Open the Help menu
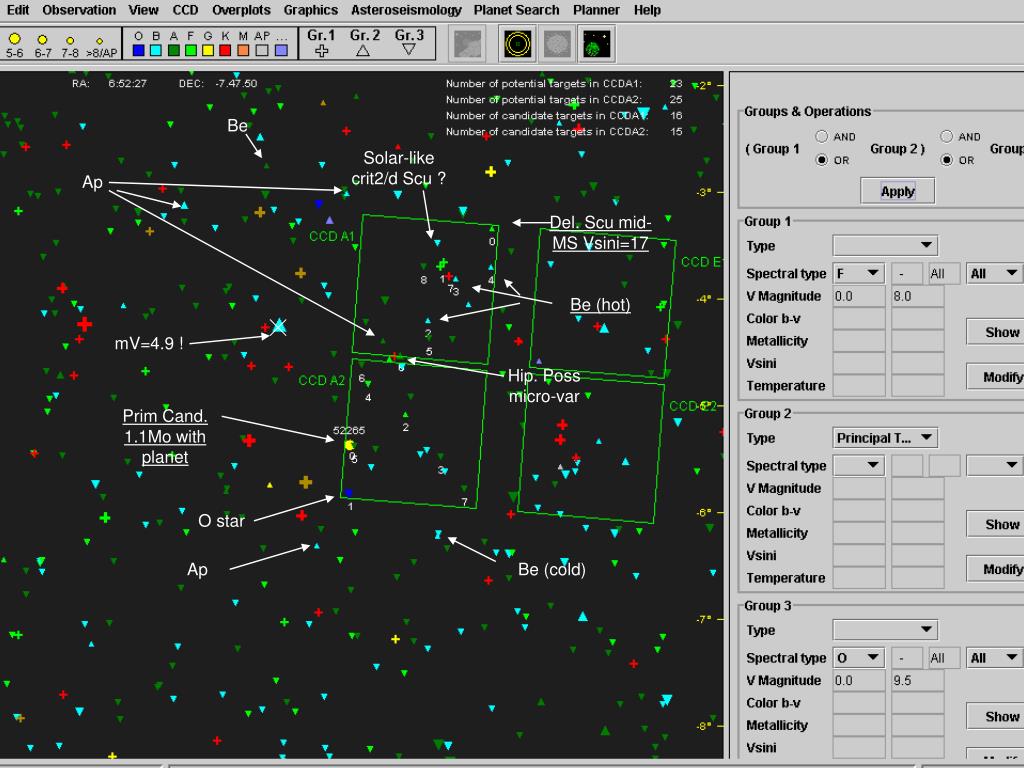Screen dimensions: 1024x768 [647, 10]
